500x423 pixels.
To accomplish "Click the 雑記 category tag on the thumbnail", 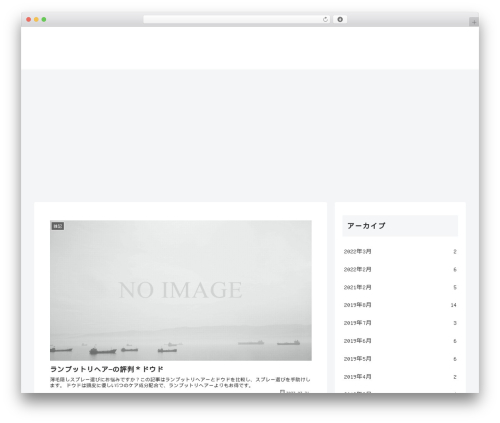I will click(x=58, y=226).
